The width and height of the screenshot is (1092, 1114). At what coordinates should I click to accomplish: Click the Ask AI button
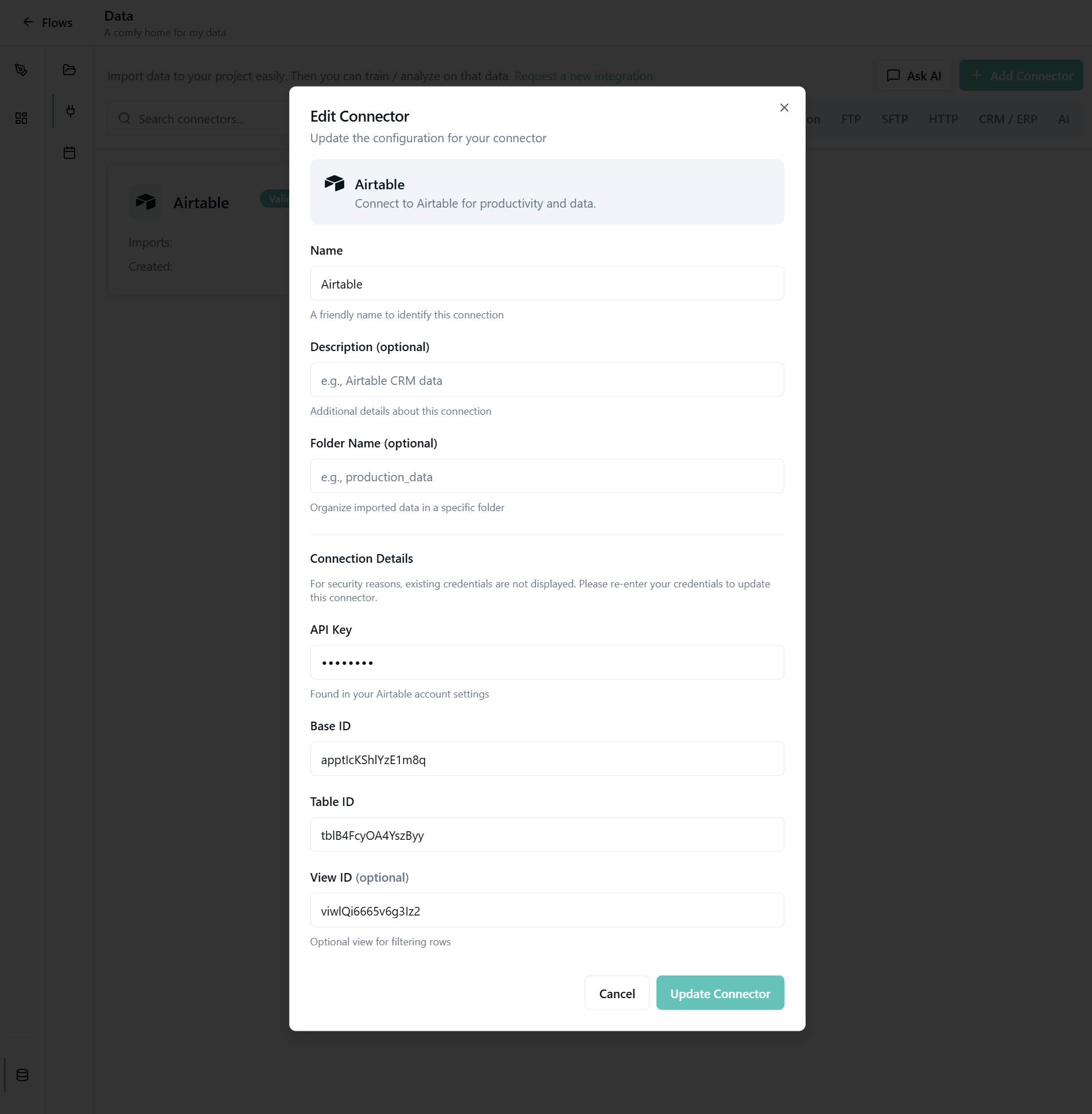coord(914,76)
